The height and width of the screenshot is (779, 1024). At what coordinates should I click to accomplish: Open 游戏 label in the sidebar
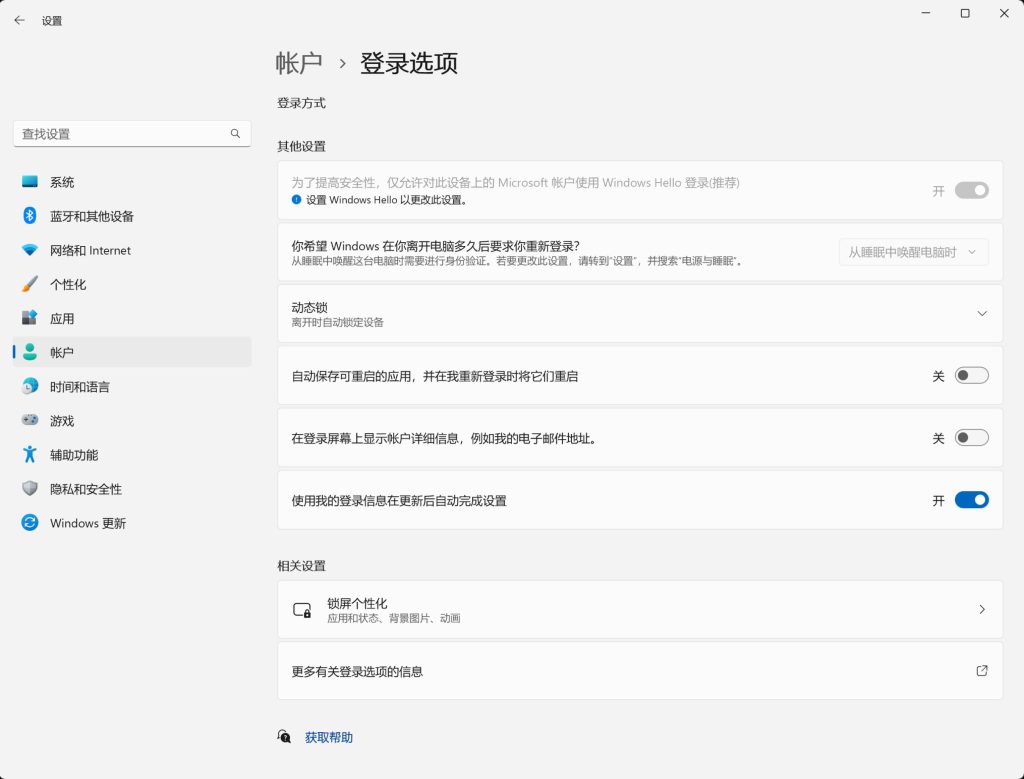coord(62,421)
